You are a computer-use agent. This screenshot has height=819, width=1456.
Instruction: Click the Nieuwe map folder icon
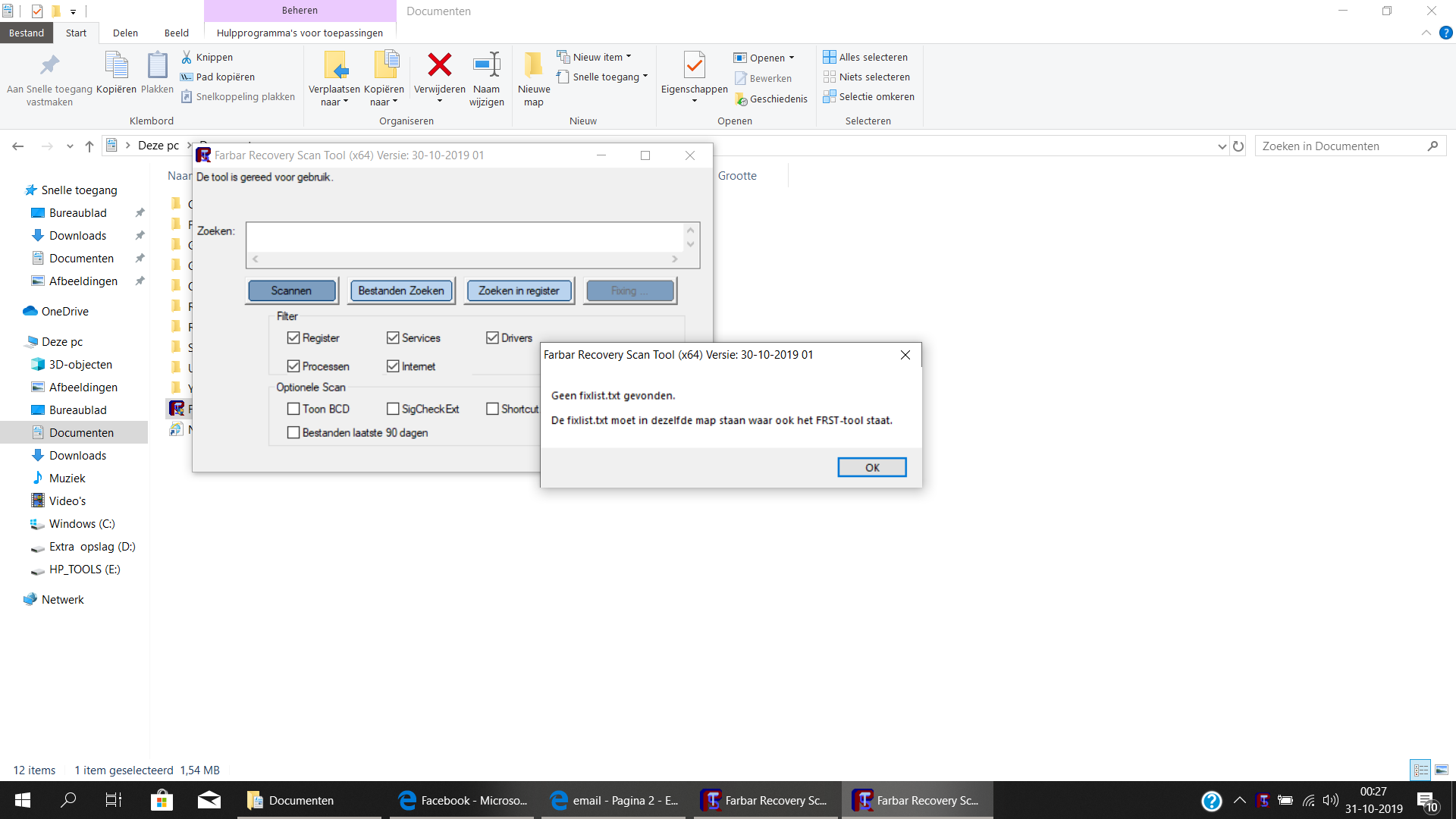[x=533, y=65]
